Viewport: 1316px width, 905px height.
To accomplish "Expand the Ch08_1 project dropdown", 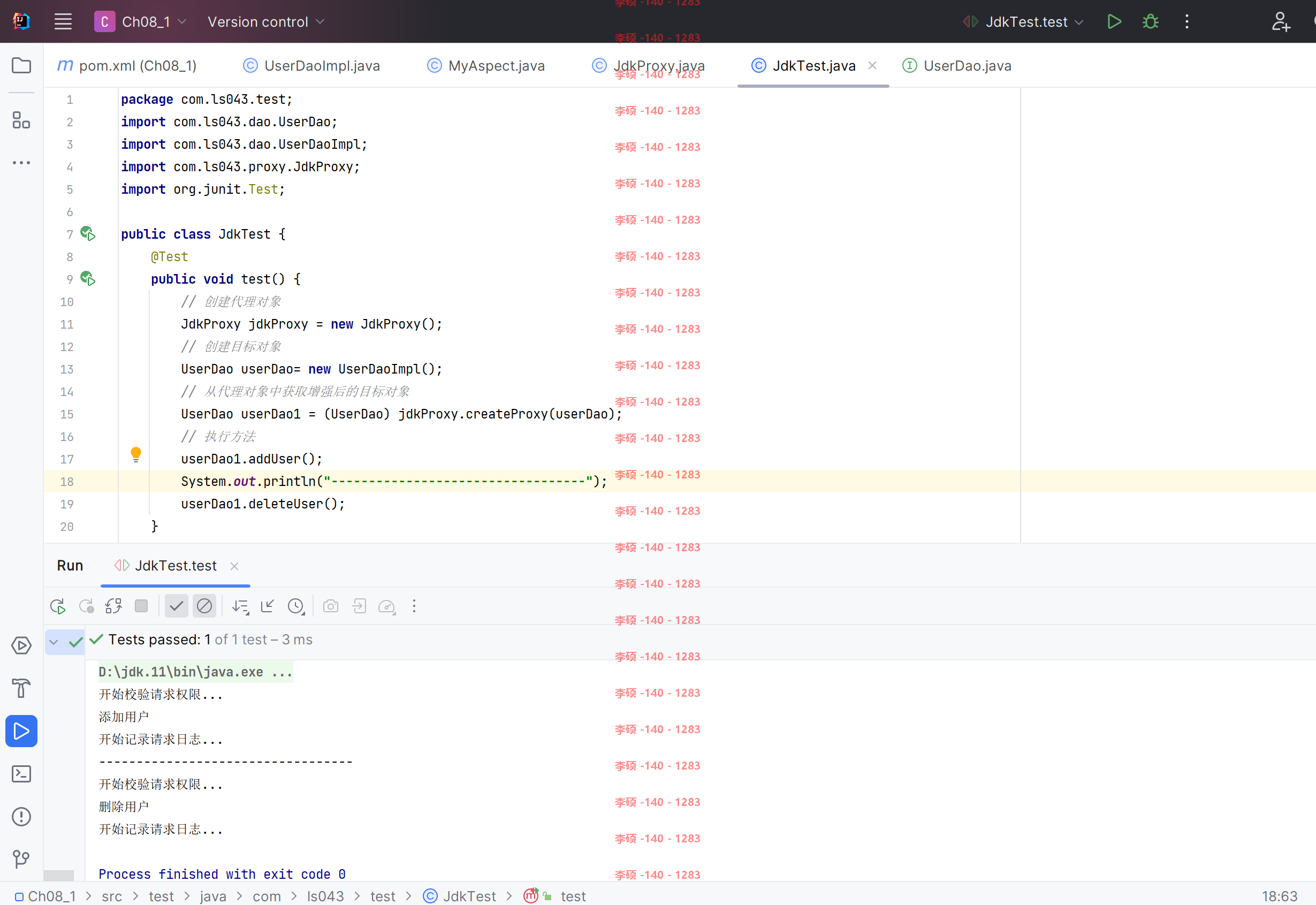I will pyautogui.click(x=141, y=21).
